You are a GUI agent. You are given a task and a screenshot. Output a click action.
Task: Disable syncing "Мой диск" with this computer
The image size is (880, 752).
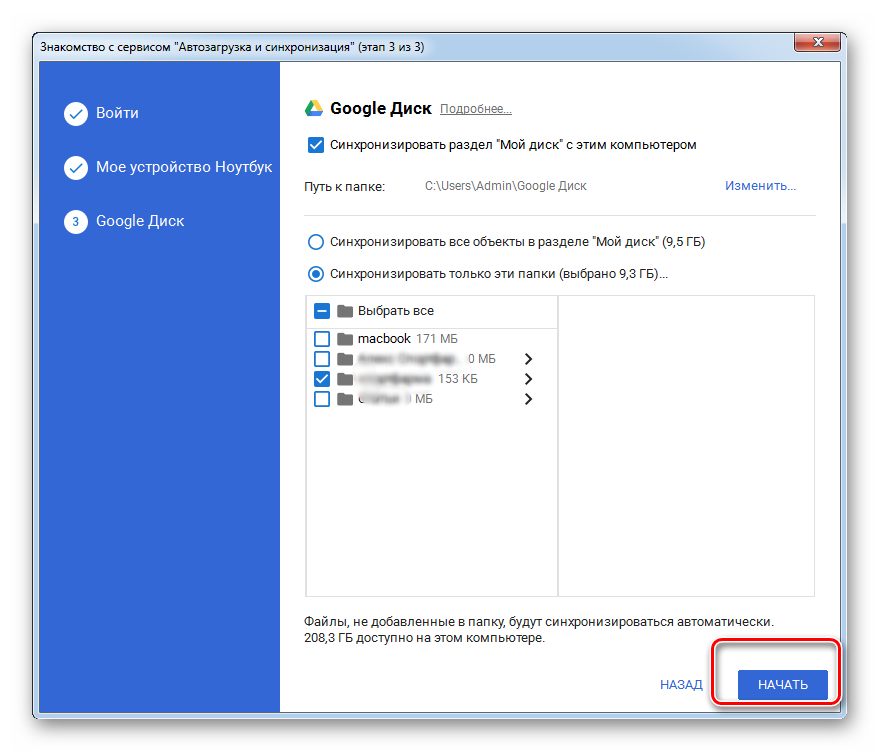(x=316, y=145)
